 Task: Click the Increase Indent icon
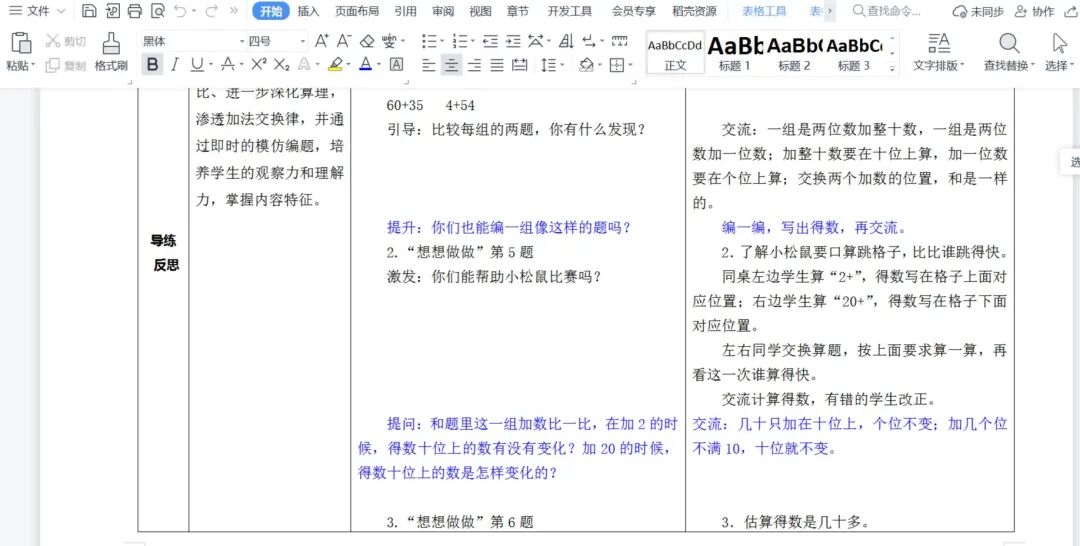coord(513,41)
